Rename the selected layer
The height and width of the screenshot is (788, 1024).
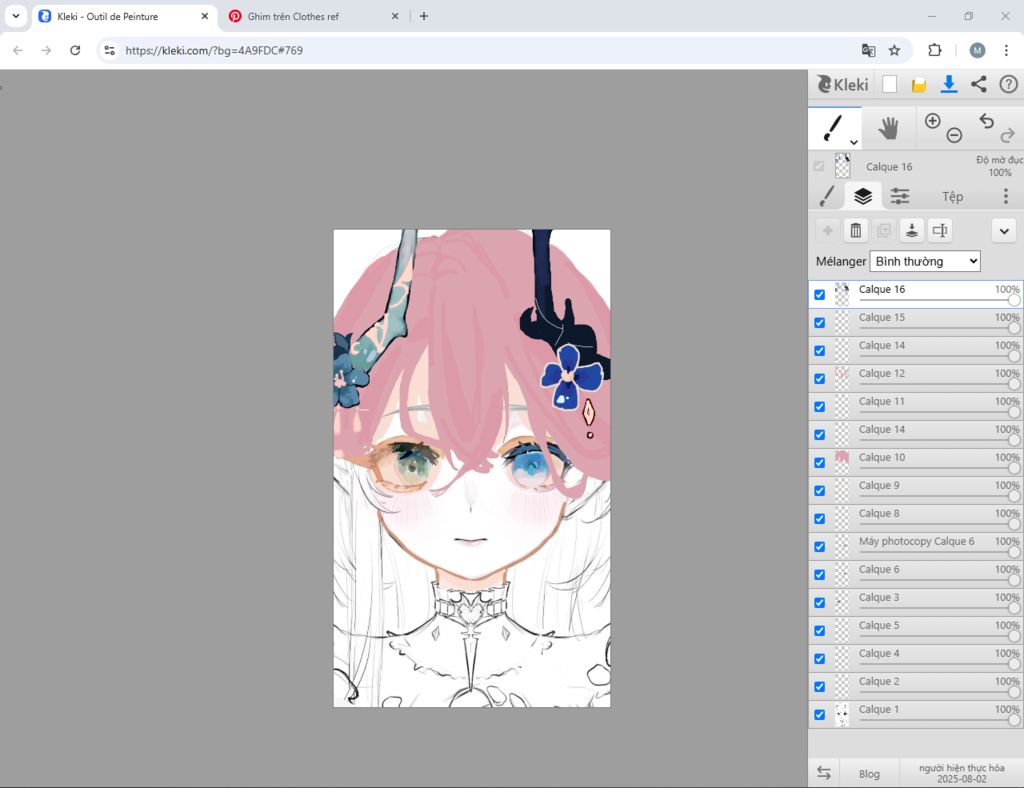pos(940,230)
